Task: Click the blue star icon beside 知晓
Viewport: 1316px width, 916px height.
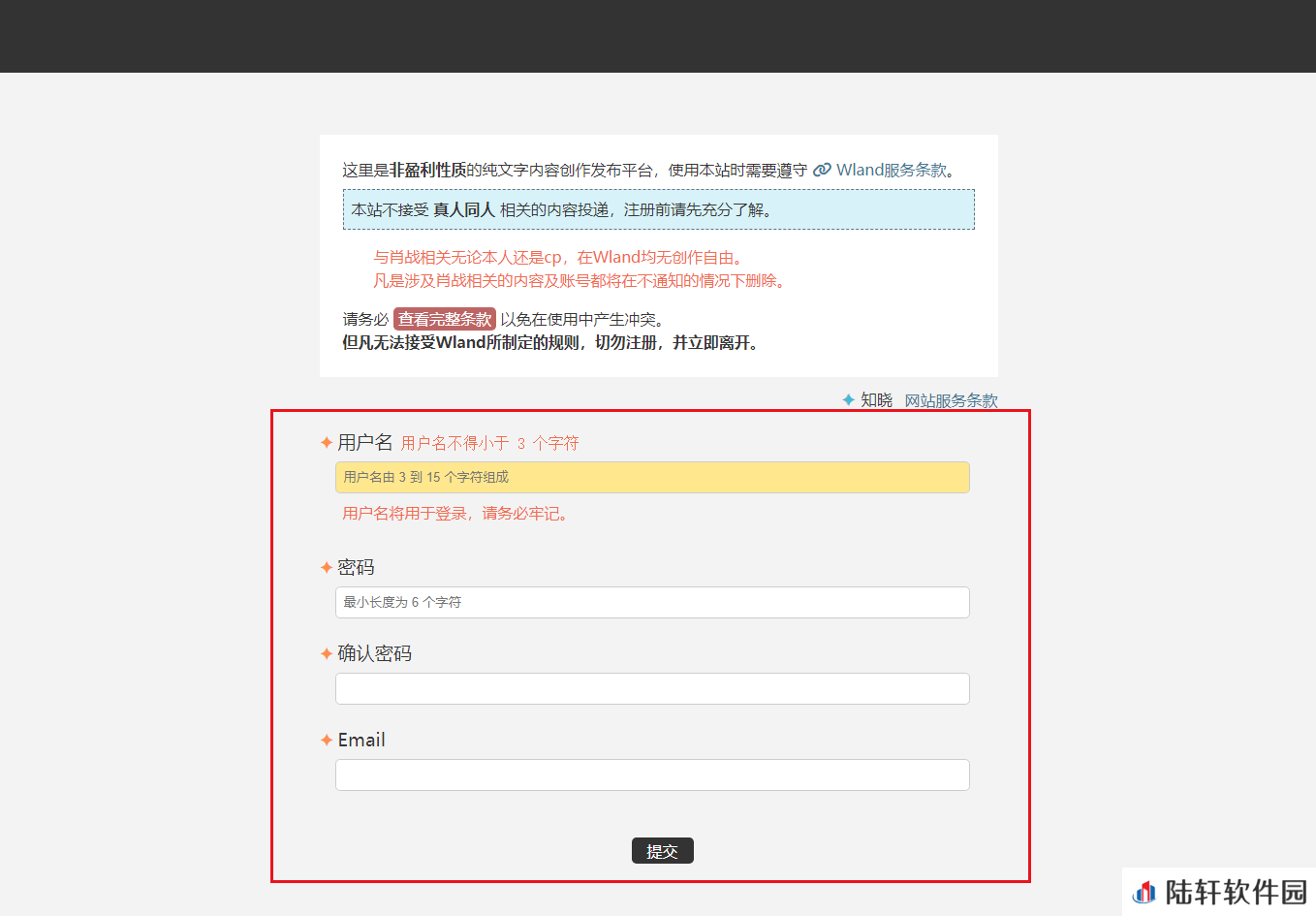Action: (848, 399)
